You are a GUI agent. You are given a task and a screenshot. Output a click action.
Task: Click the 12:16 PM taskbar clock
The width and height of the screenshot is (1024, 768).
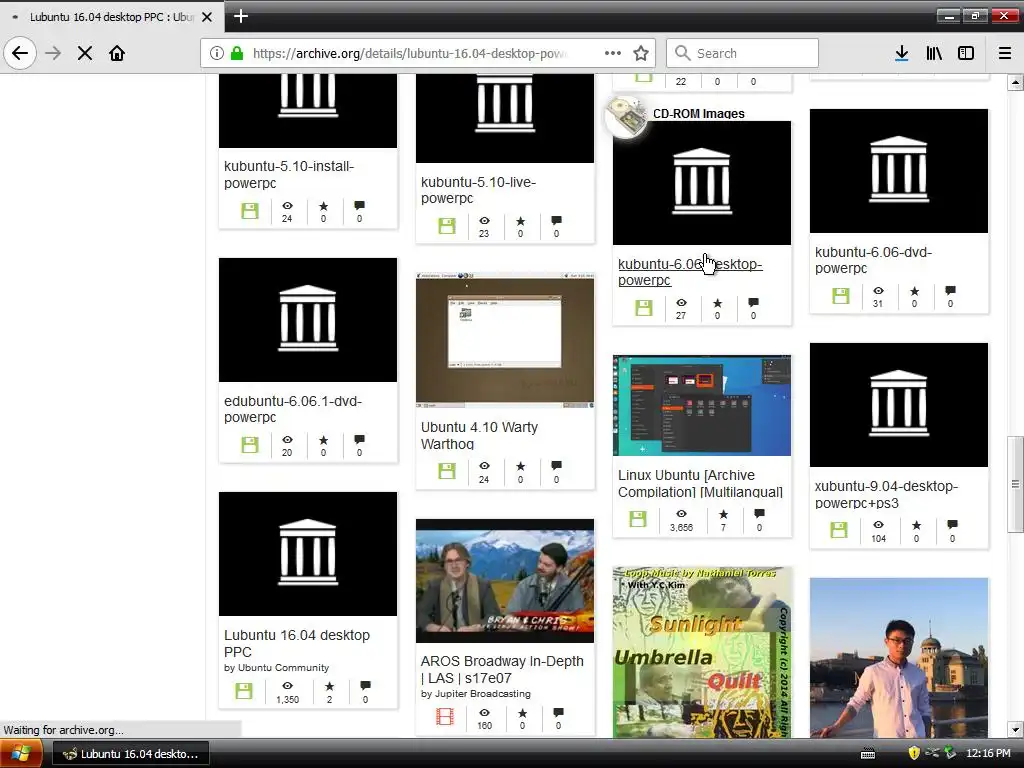[989, 754]
